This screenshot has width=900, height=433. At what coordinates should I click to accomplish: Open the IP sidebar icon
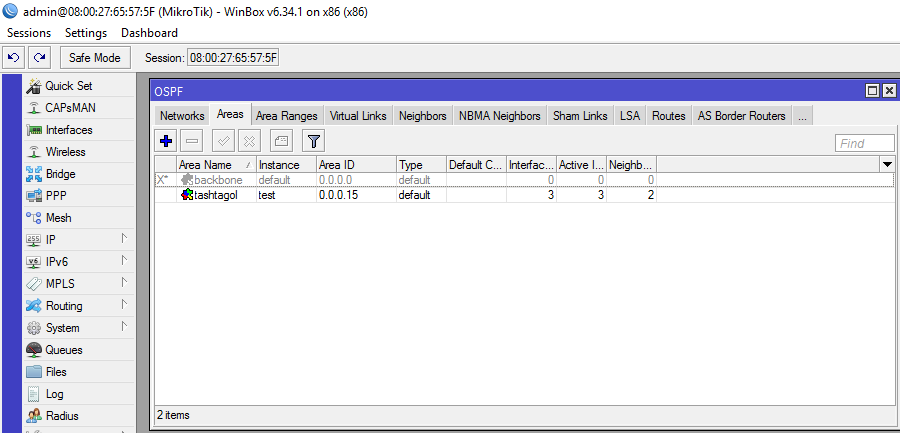coord(34,240)
